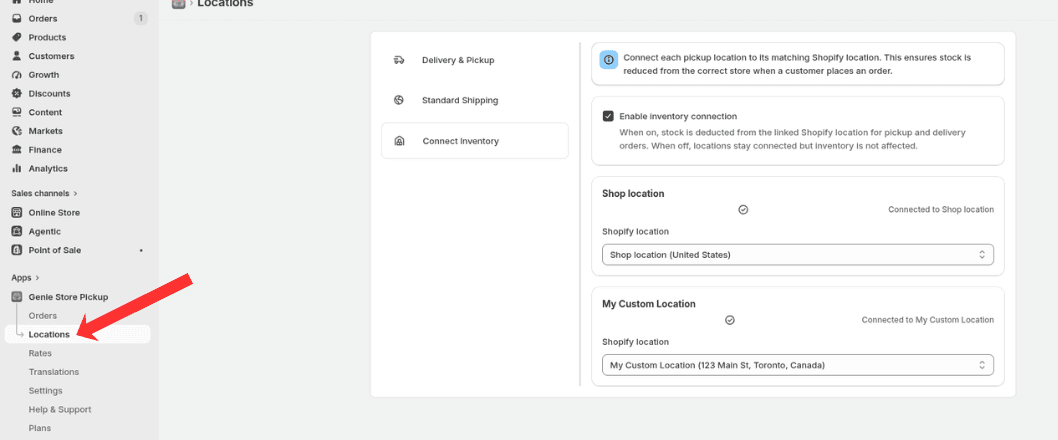
Task: Click the Customers person icon
Action: tap(17, 56)
